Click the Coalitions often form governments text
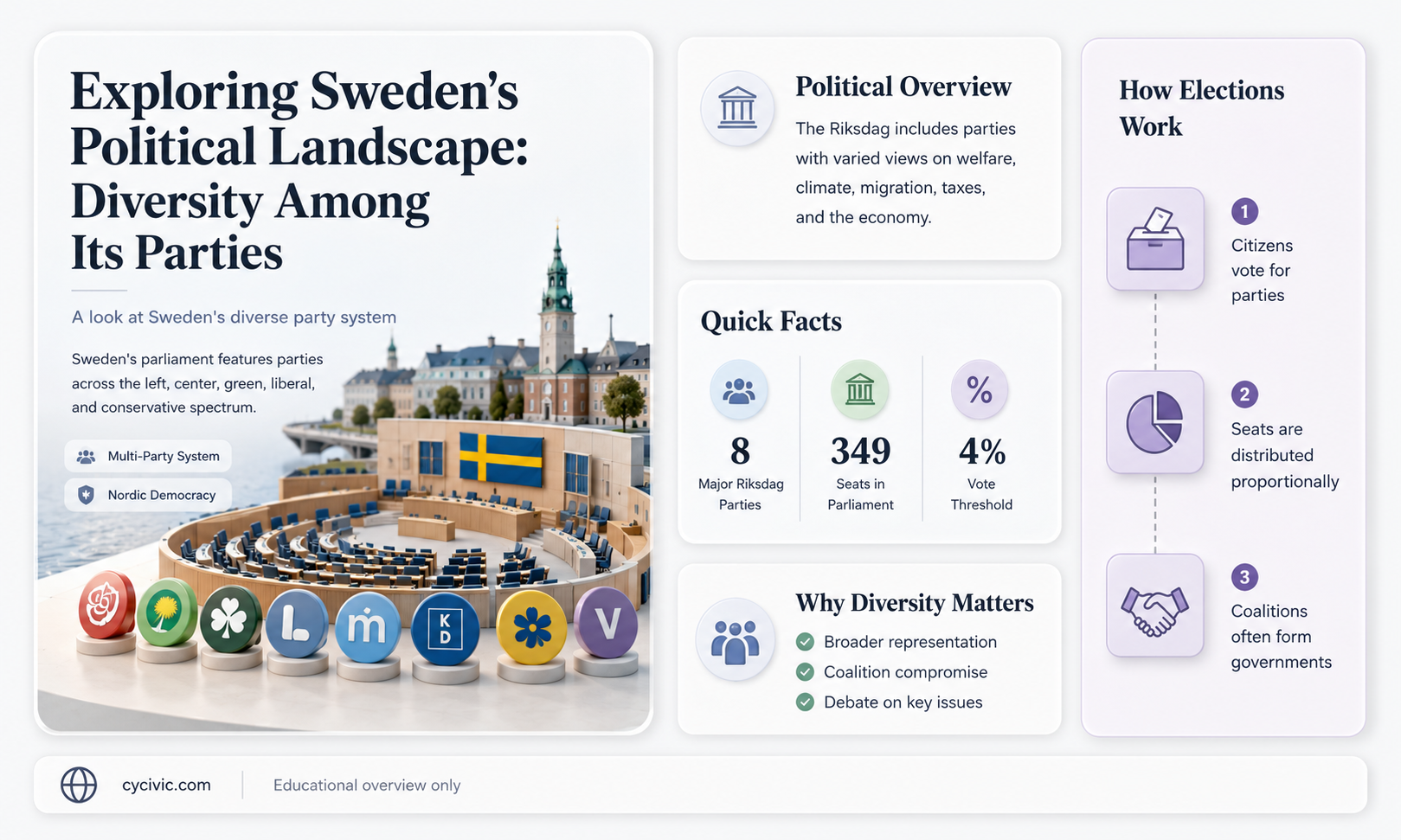1401x840 pixels. (x=1282, y=636)
